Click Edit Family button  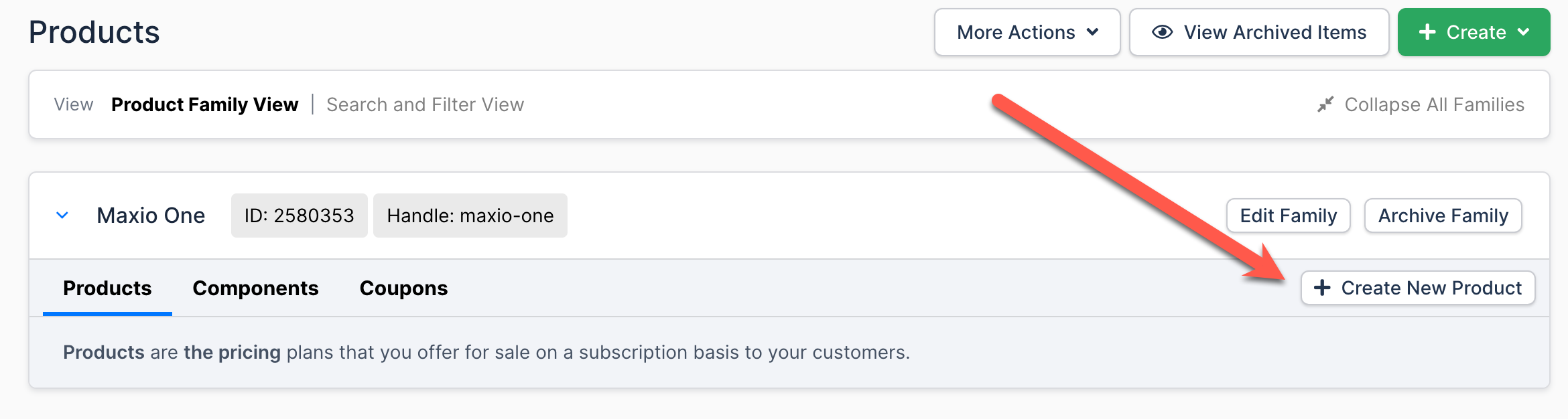[1288, 216]
